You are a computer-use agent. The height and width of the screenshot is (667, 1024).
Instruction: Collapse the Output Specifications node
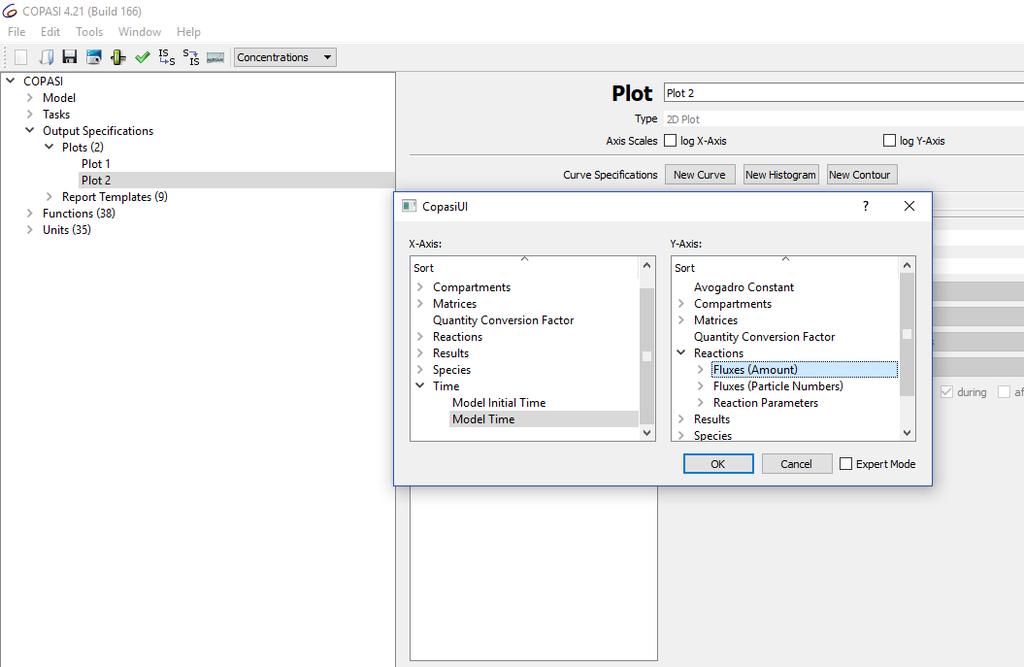click(29, 131)
